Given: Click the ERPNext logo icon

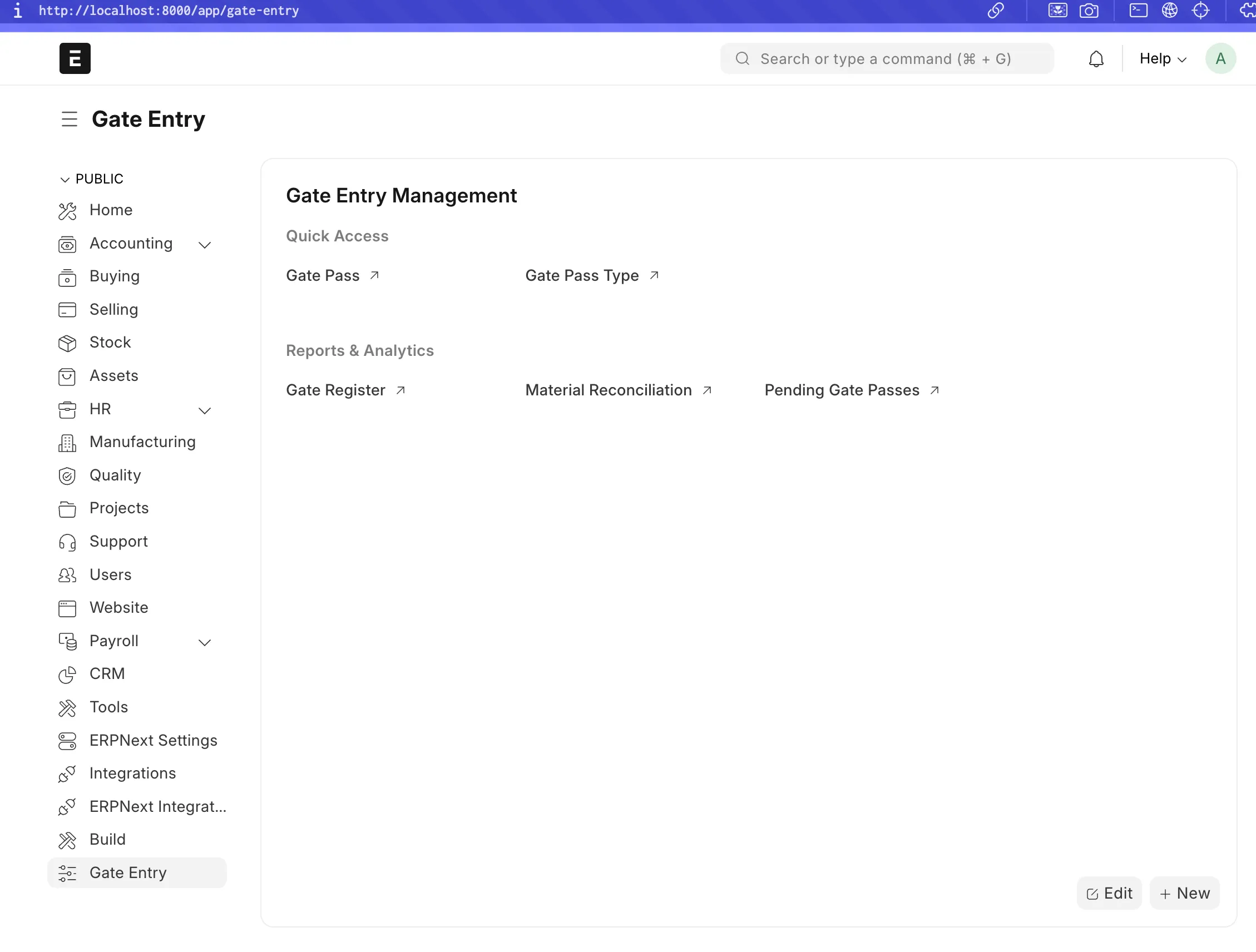Looking at the screenshot, I should pyautogui.click(x=75, y=58).
